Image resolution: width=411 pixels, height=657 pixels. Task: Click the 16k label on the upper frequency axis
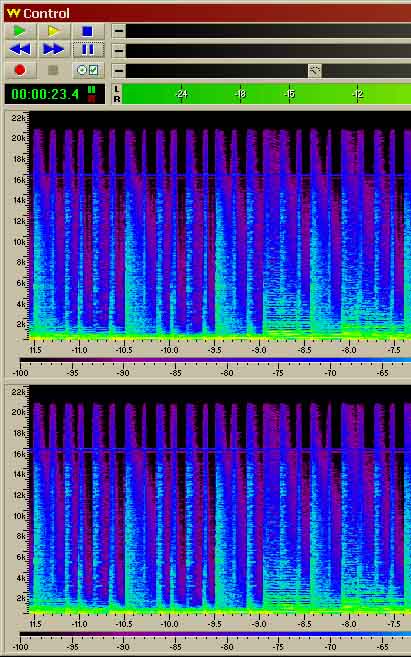tap(19, 180)
